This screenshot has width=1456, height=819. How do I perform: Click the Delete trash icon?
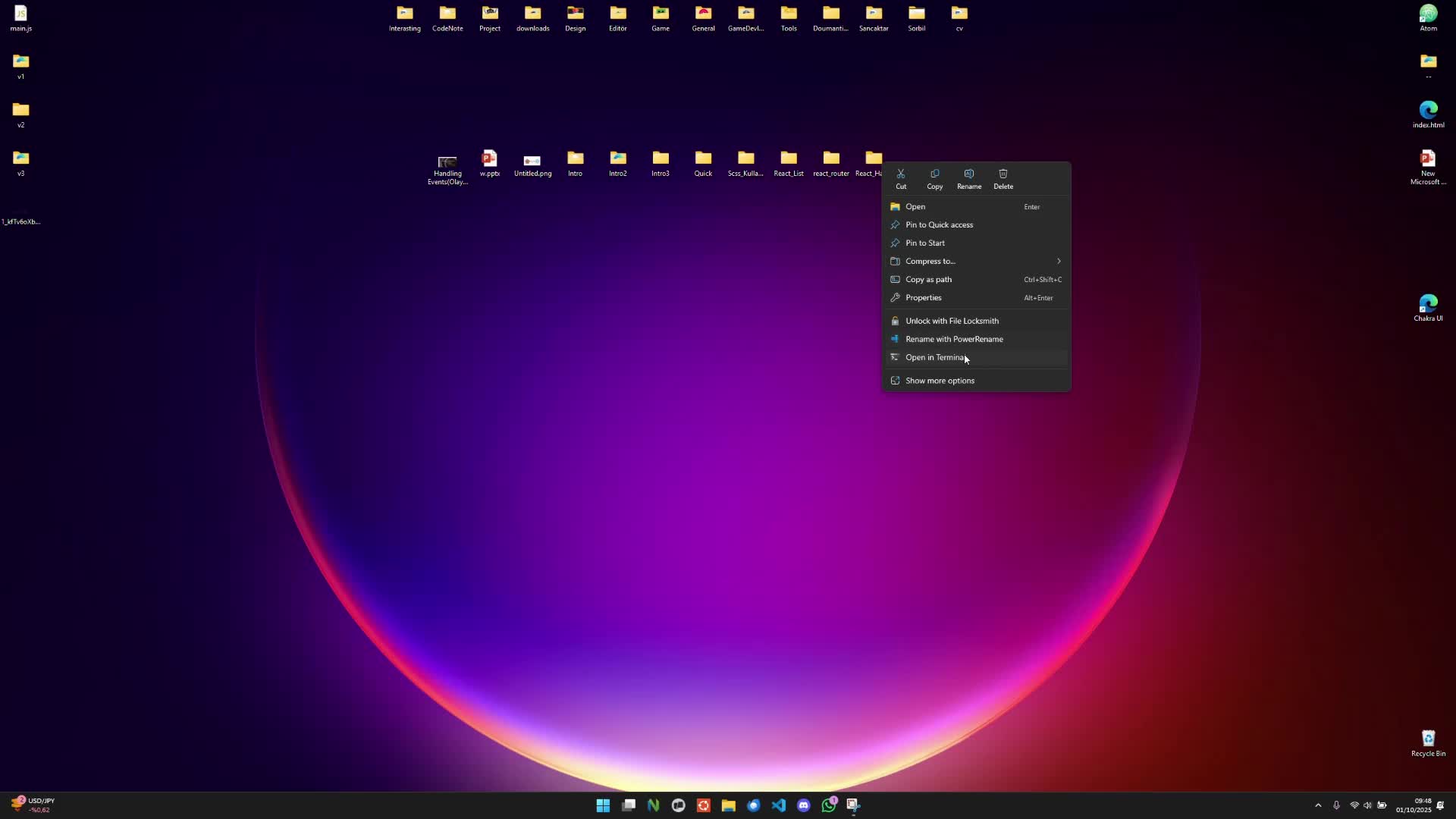pos(1003,178)
